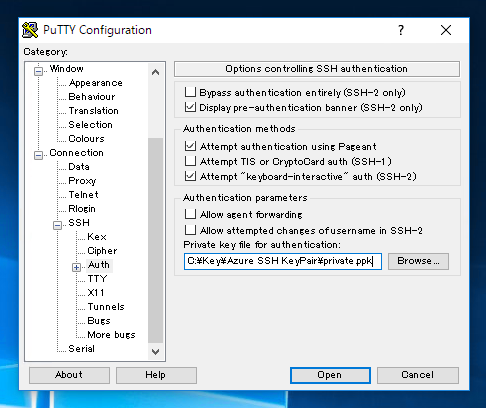Screen dimensions: 486x408
Task: Expand the Auth tree node
Action: pos(76,267)
